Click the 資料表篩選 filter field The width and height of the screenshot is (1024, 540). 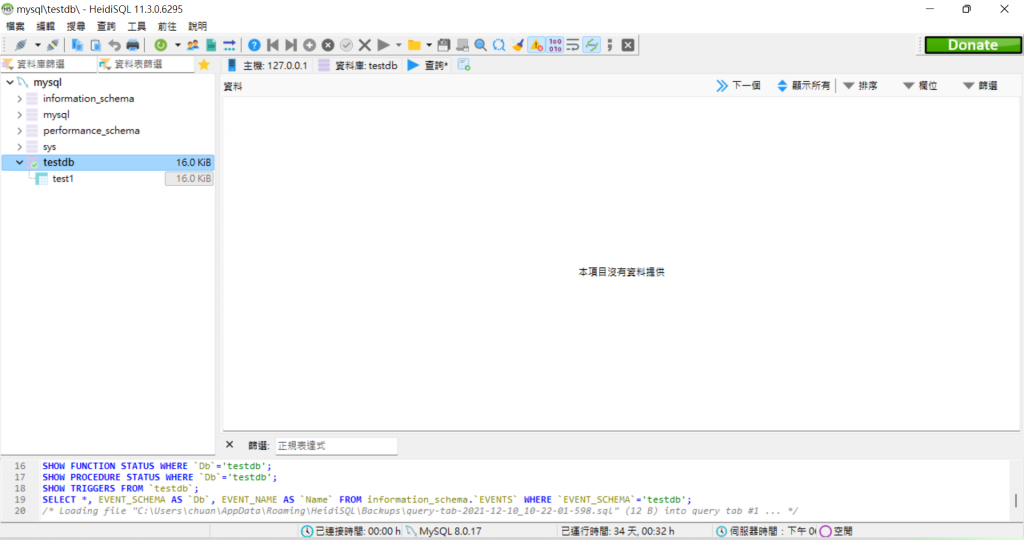146,64
